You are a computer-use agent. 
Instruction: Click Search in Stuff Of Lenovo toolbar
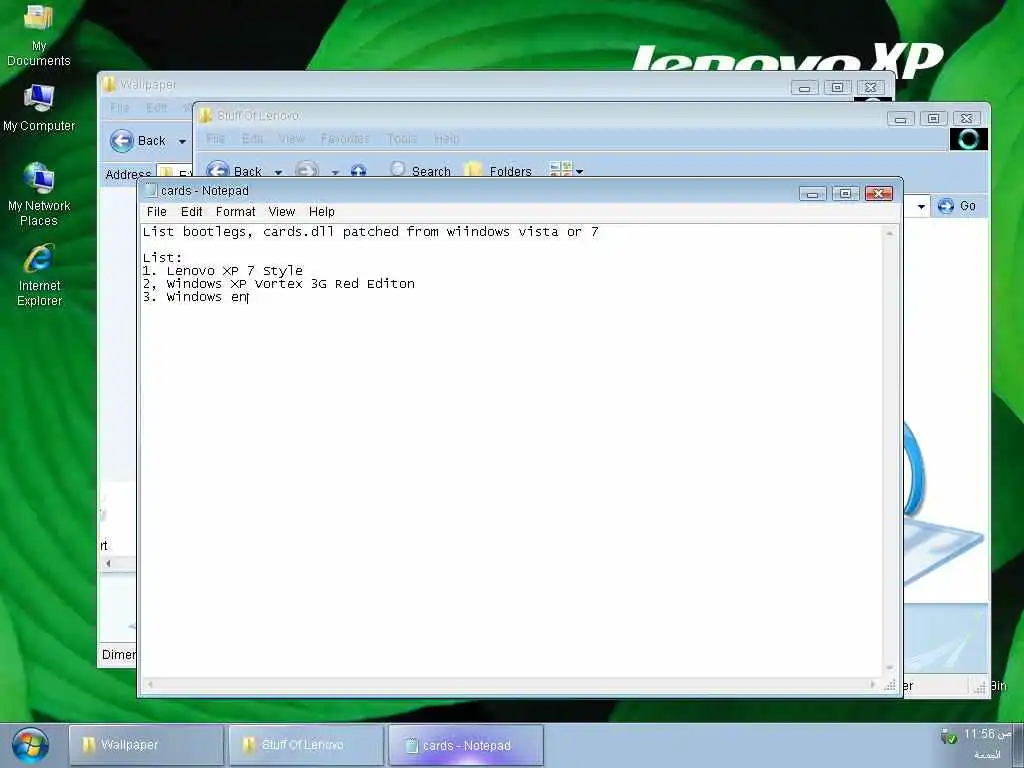click(421, 170)
